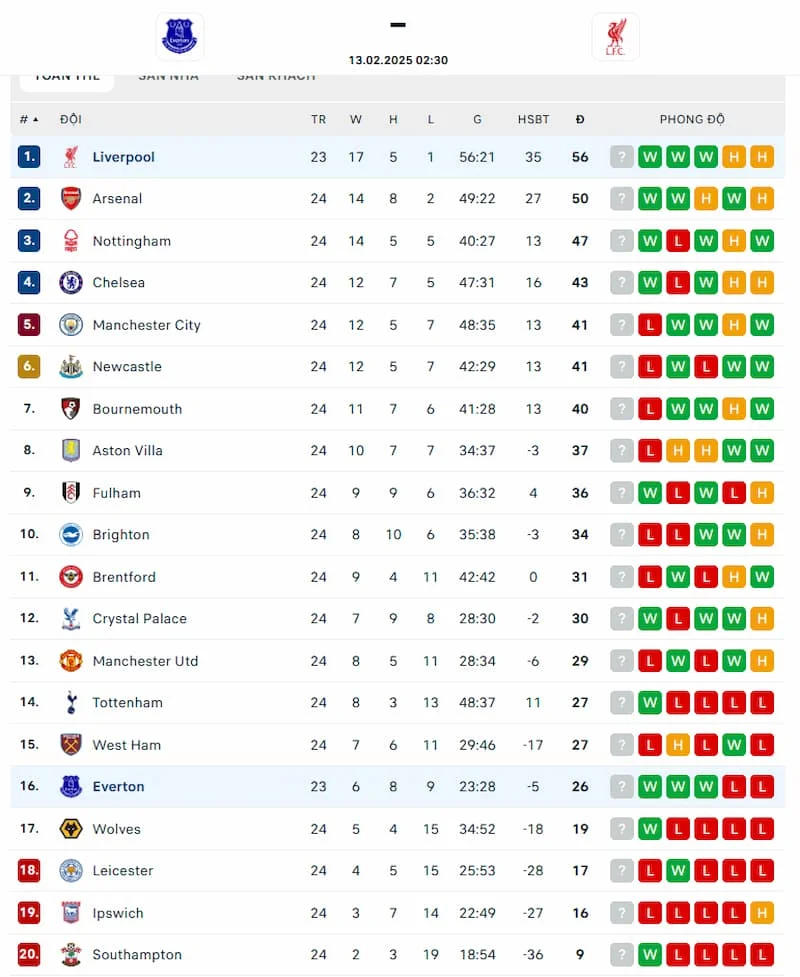Sort standings by the HSBT column header
800x977 pixels.
click(533, 119)
